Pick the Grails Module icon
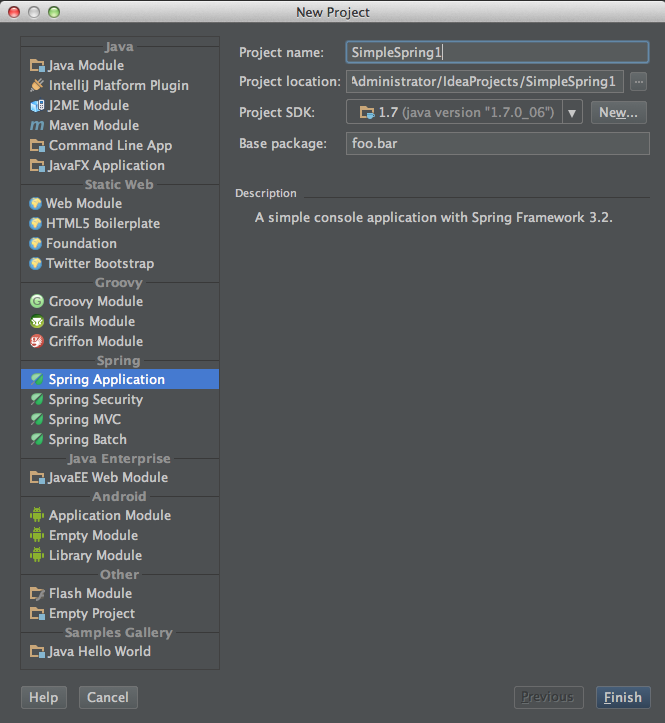The height and width of the screenshot is (723, 665). point(37,321)
